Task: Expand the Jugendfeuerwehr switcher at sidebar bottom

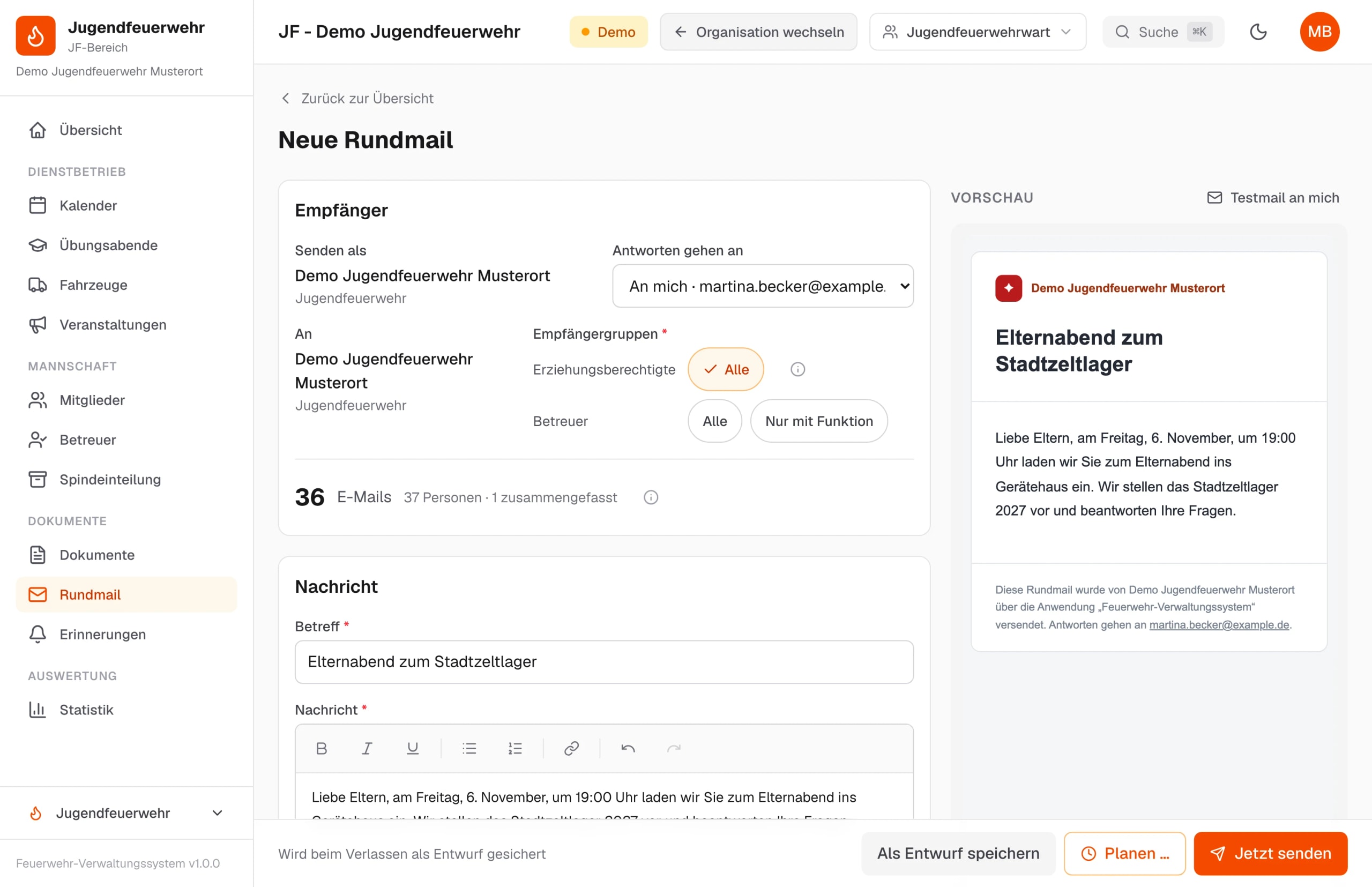Action: point(126,813)
